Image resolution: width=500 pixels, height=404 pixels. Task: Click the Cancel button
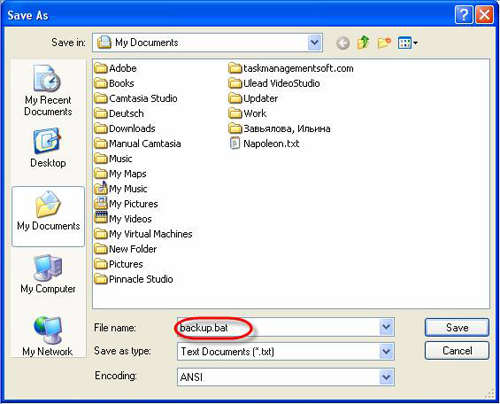tap(457, 351)
